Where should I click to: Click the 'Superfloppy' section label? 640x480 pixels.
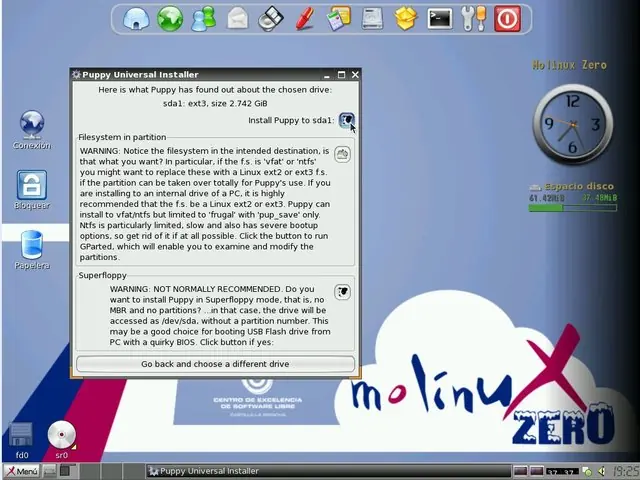pyautogui.click(x=102, y=275)
